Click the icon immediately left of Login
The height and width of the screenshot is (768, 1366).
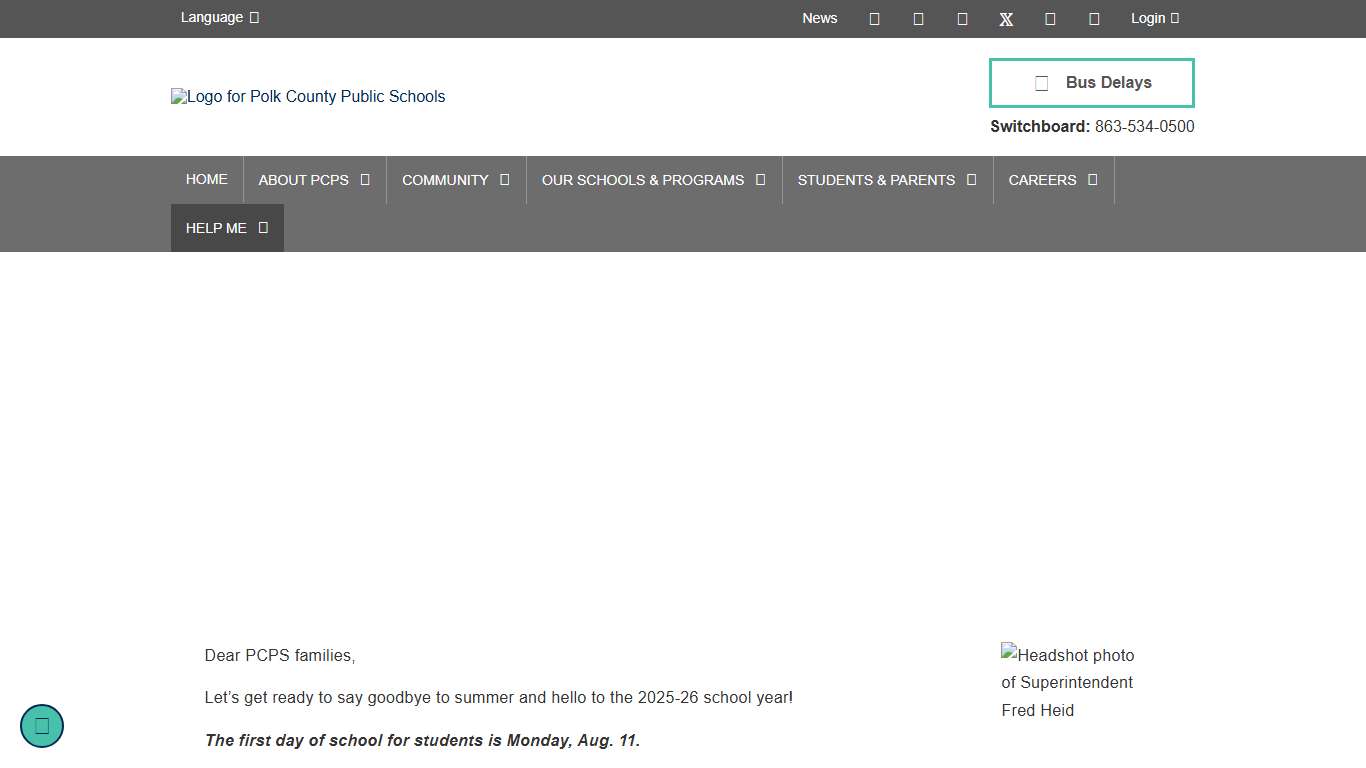pyautogui.click(x=1094, y=19)
